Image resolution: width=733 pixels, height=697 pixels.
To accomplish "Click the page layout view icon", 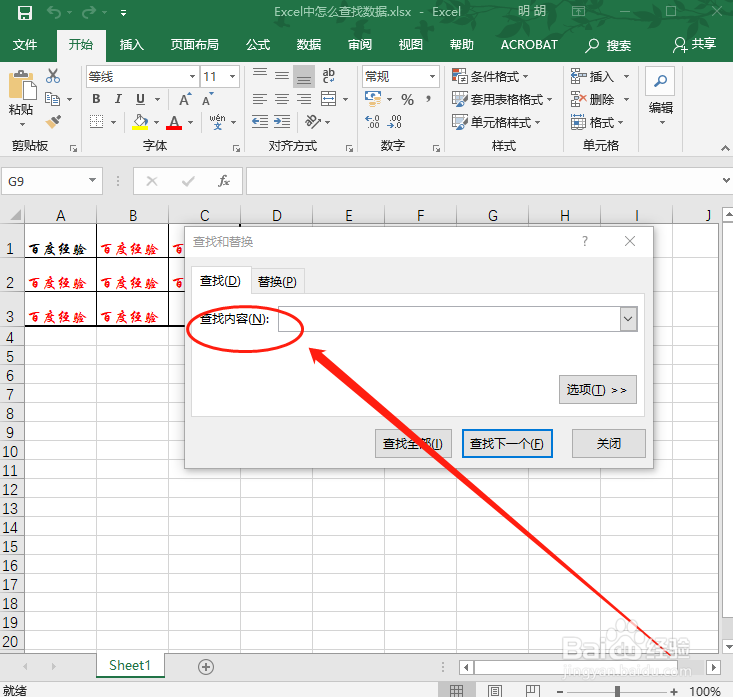I will point(495,690).
